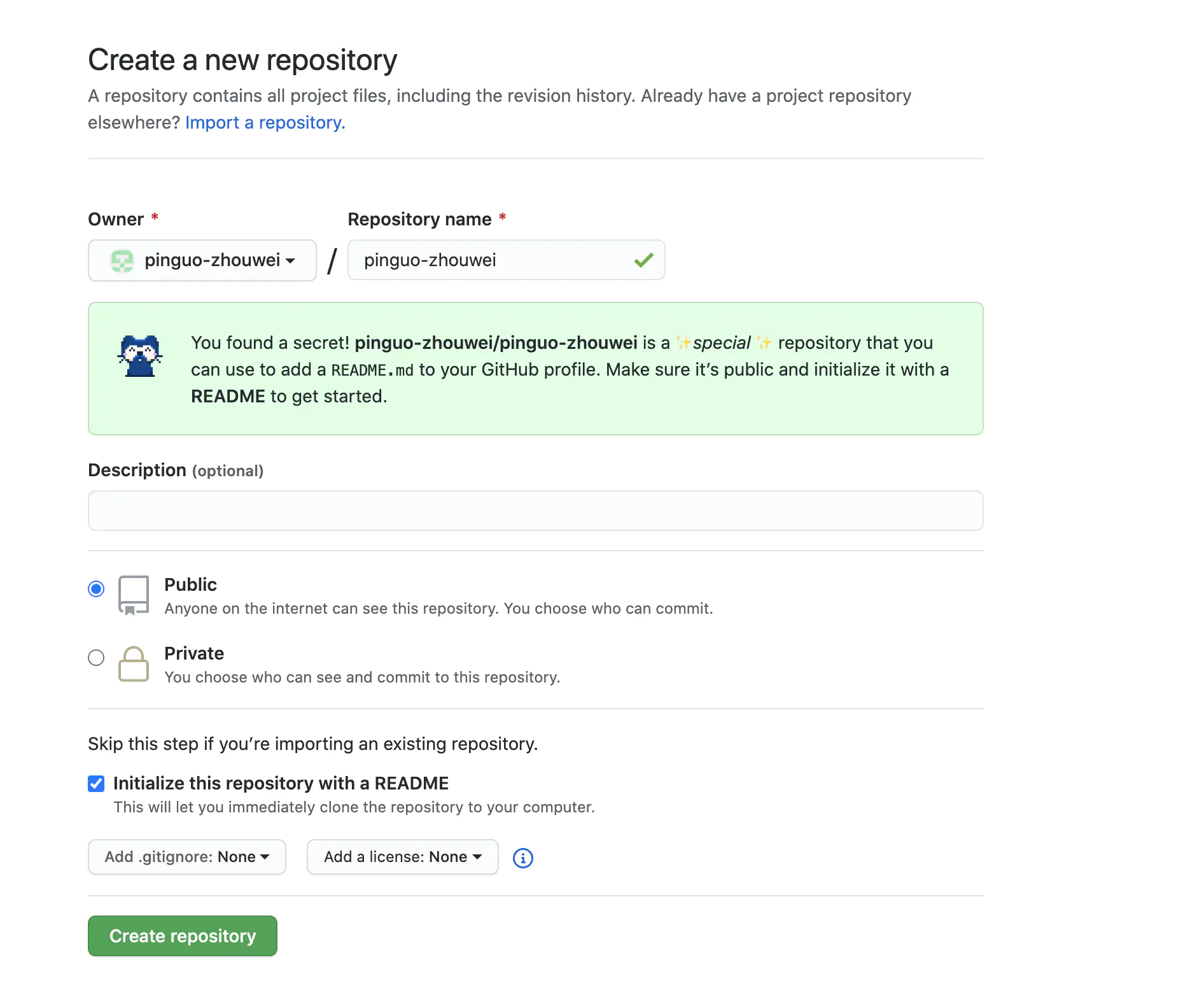1204x997 pixels.
Task: Click the pinguo-zhouwei avatar in Owner dropdown
Action: [x=122, y=260]
